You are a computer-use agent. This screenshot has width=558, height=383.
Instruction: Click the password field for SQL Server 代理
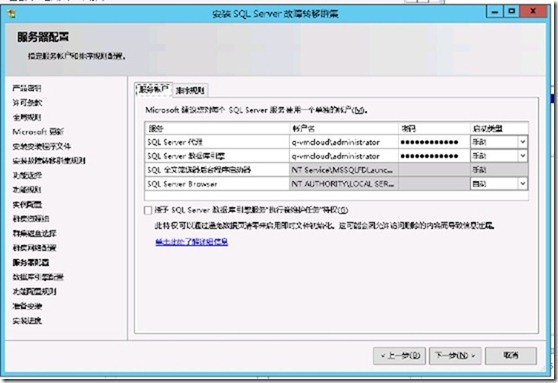click(x=434, y=142)
